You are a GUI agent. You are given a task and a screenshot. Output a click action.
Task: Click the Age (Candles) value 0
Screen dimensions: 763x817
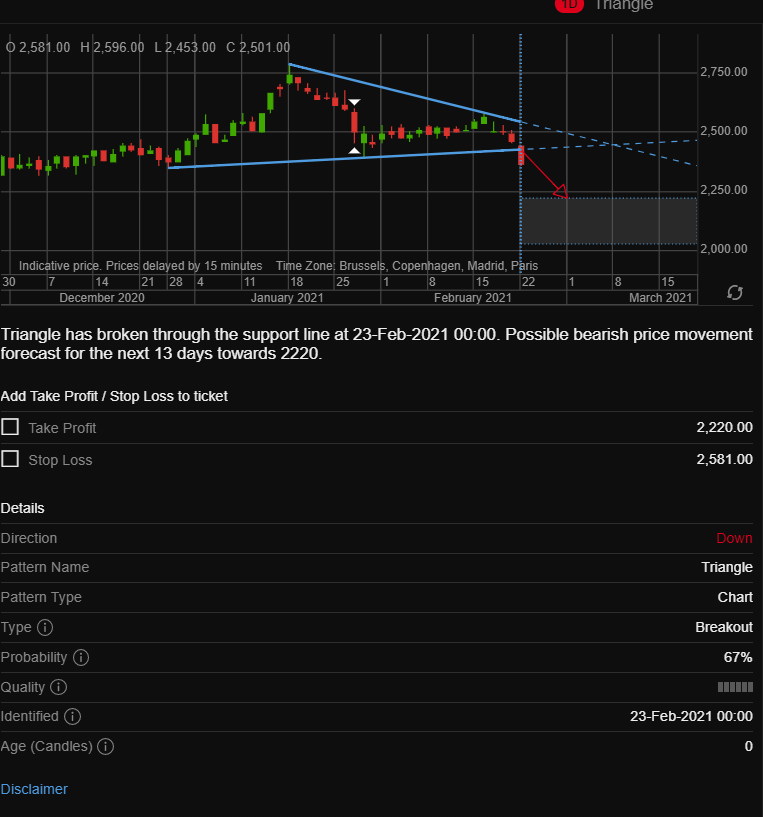point(748,747)
